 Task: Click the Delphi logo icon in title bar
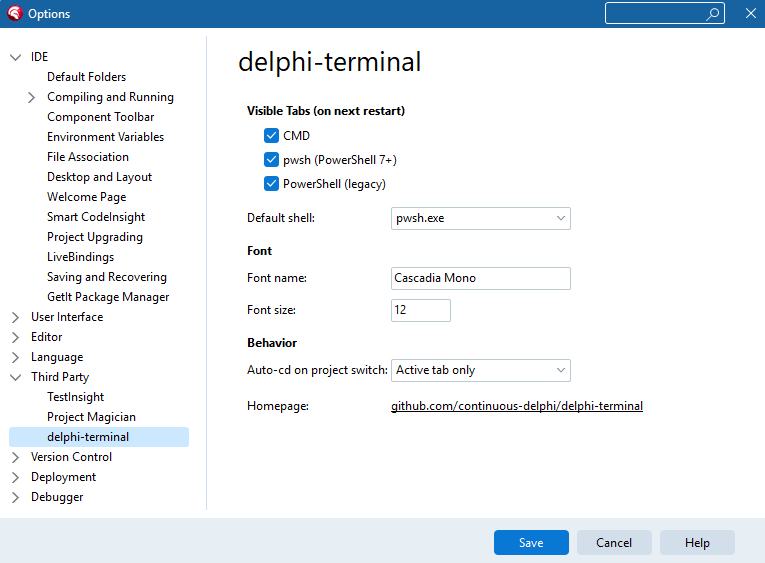pyautogui.click(x=15, y=13)
